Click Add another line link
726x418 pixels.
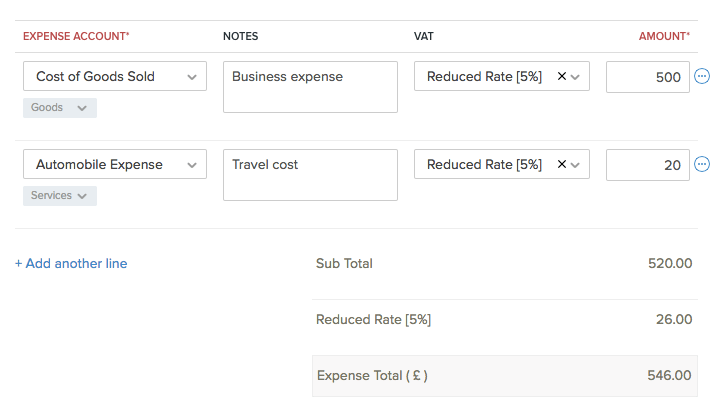point(71,264)
